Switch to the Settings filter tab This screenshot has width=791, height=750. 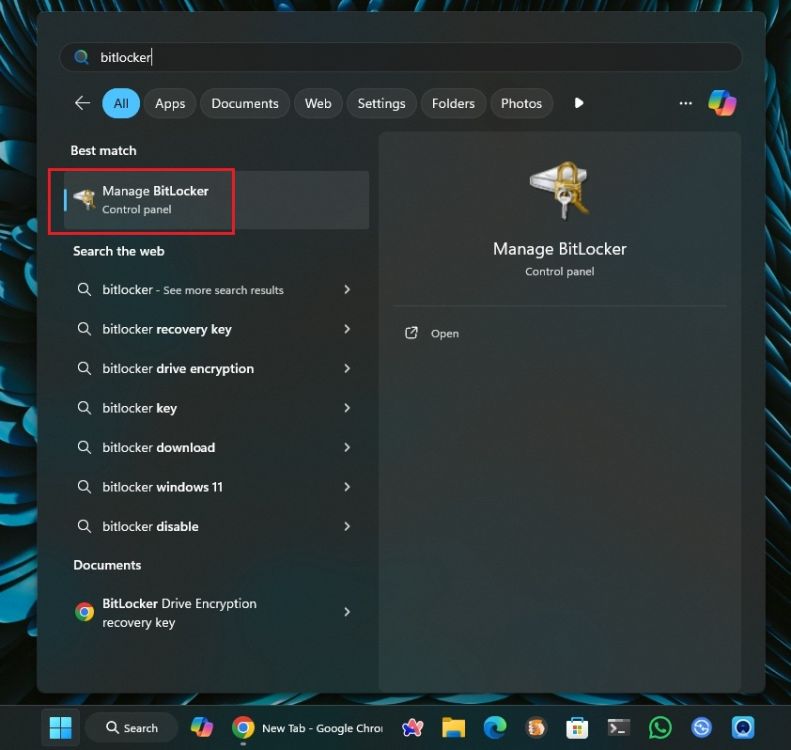coord(381,103)
